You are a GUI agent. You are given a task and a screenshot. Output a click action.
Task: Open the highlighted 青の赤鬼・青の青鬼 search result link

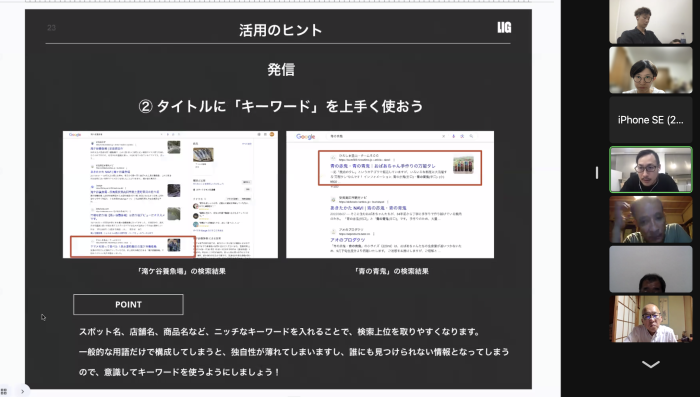tap(383, 166)
